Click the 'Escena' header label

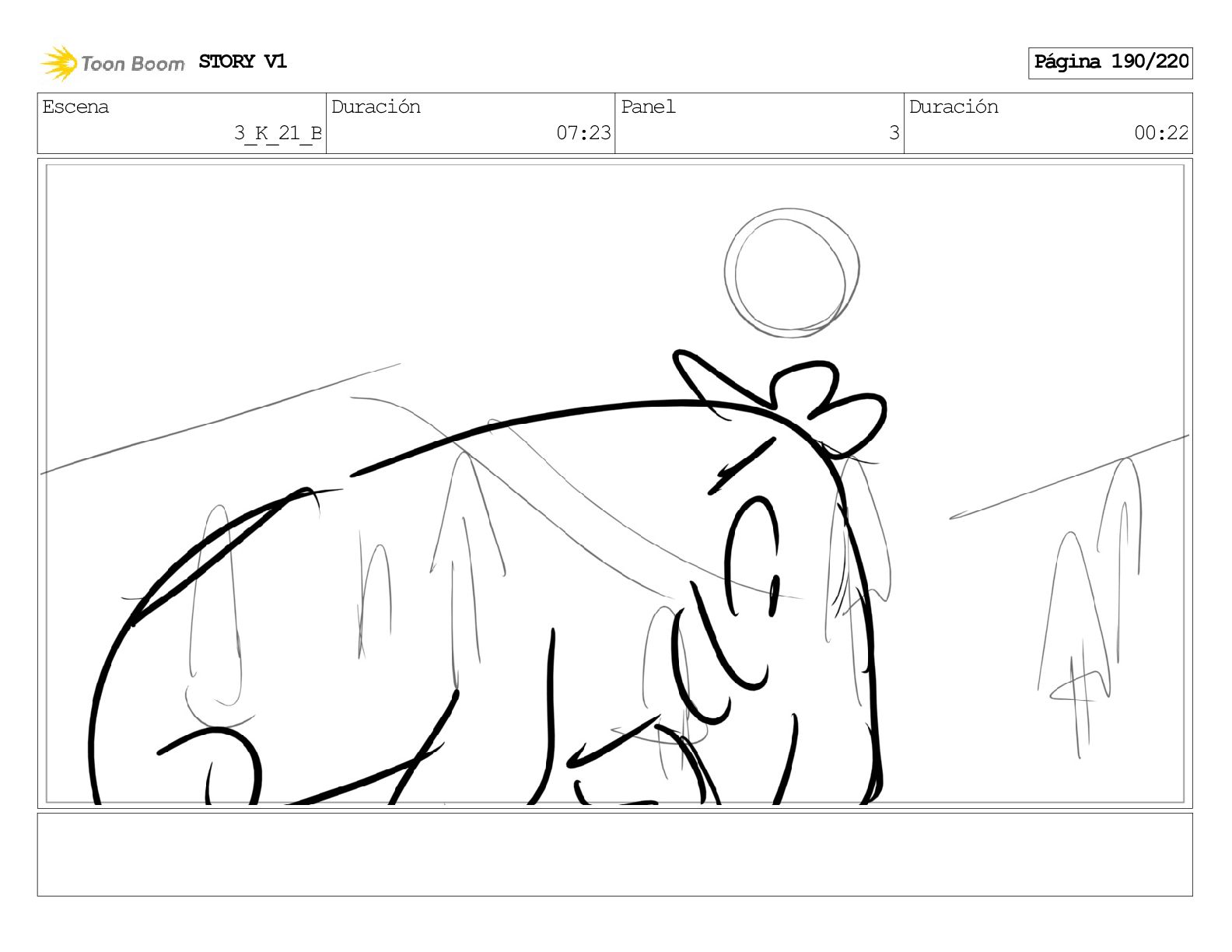[x=75, y=107]
